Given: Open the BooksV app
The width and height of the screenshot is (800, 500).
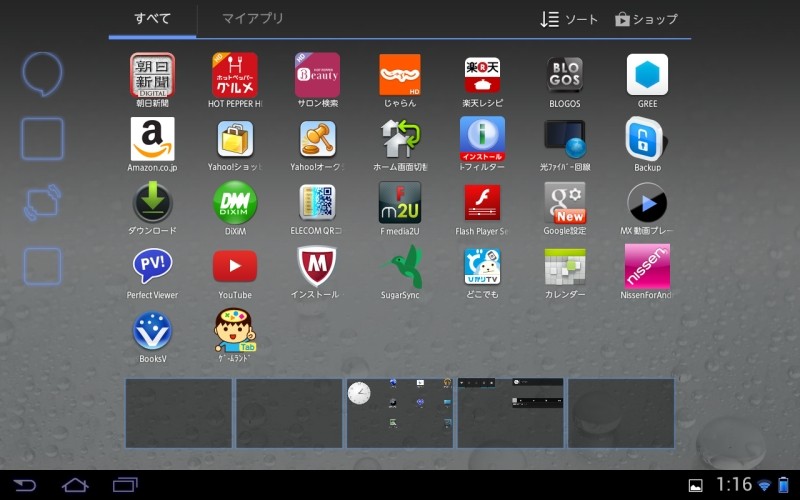Looking at the screenshot, I should coord(153,330).
